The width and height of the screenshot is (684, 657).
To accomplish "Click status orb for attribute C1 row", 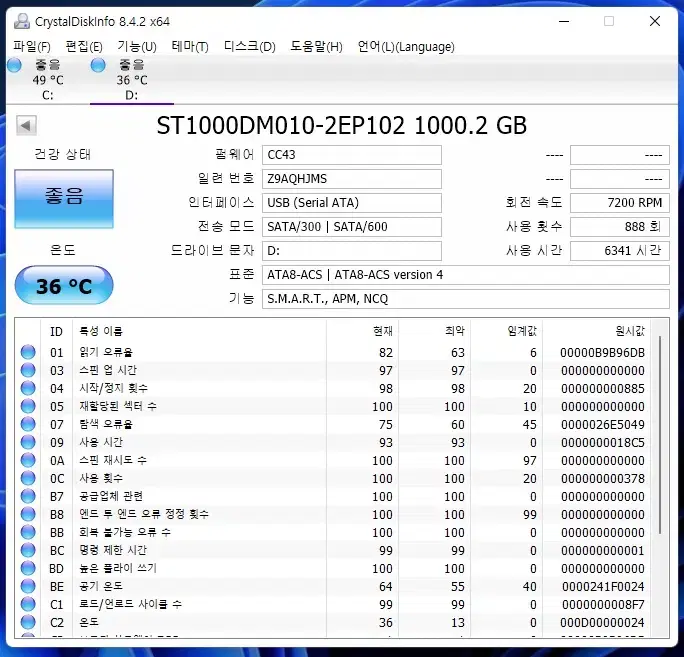I will [28, 604].
